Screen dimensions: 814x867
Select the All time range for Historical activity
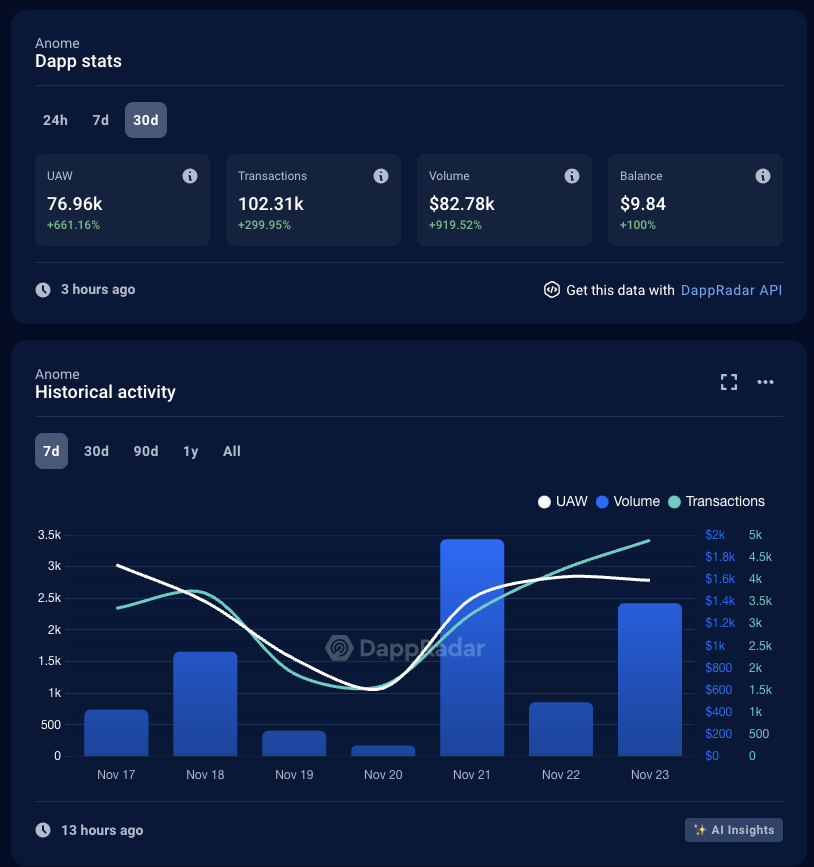(x=231, y=451)
